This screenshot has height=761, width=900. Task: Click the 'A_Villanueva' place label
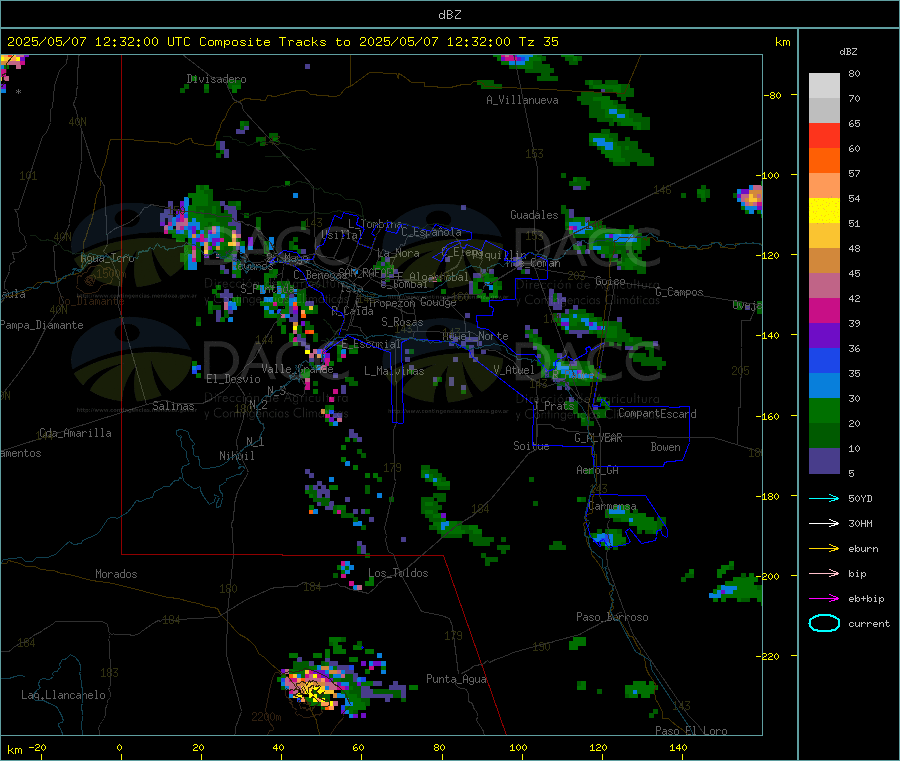[522, 100]
